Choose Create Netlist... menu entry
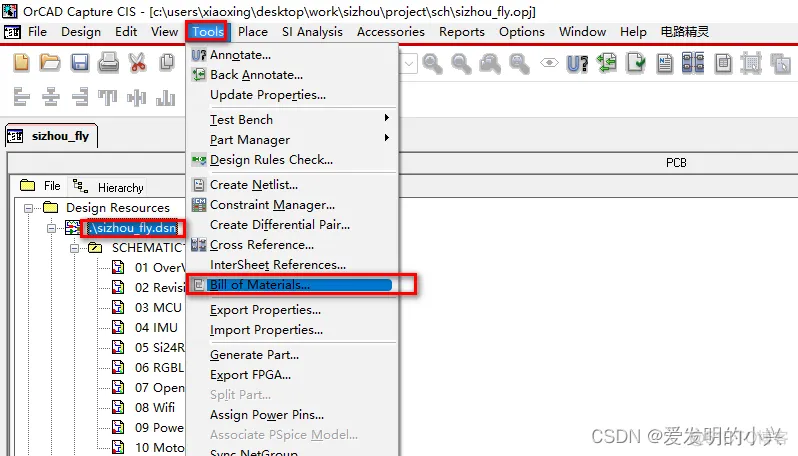 292,185
